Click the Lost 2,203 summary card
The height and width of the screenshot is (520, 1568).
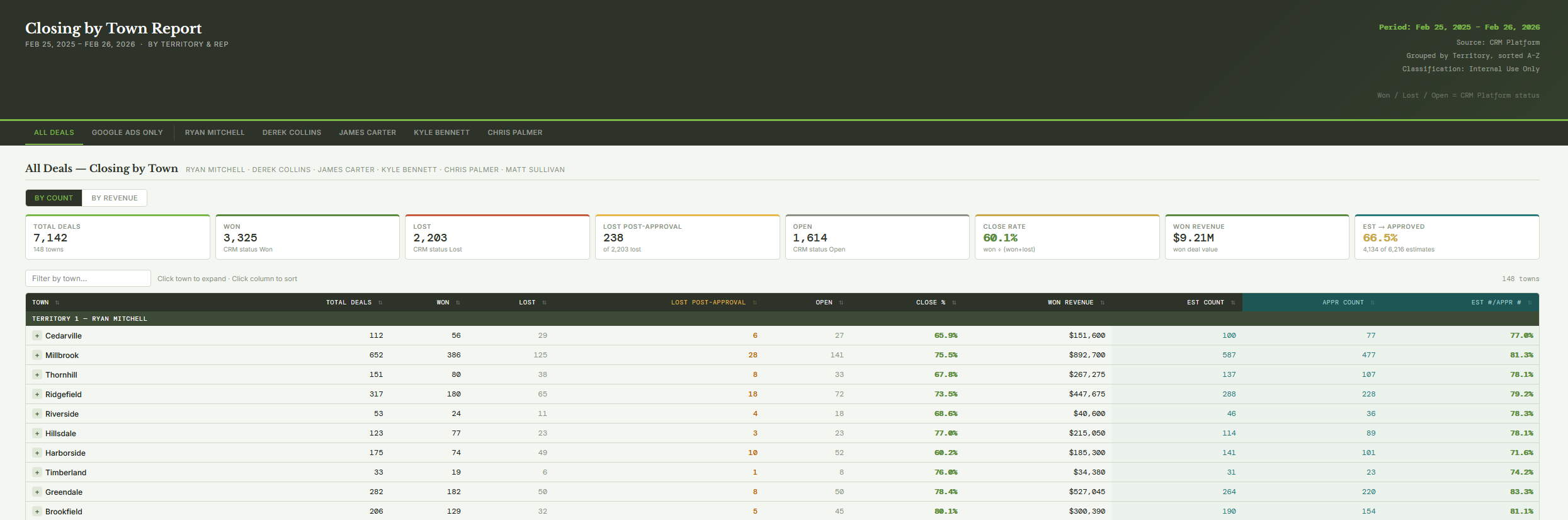pyautogui.click(x=497, y=237)
